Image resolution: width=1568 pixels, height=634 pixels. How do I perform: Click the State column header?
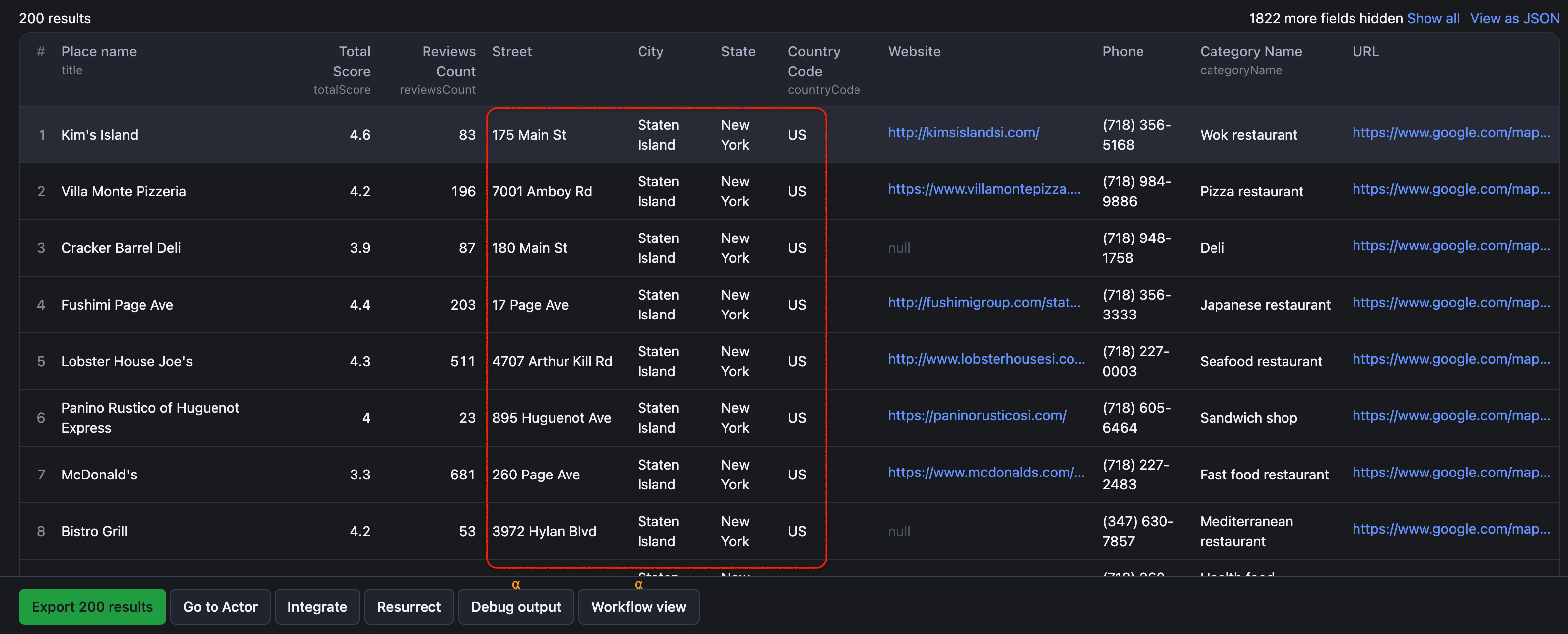[x=738, y=51]
